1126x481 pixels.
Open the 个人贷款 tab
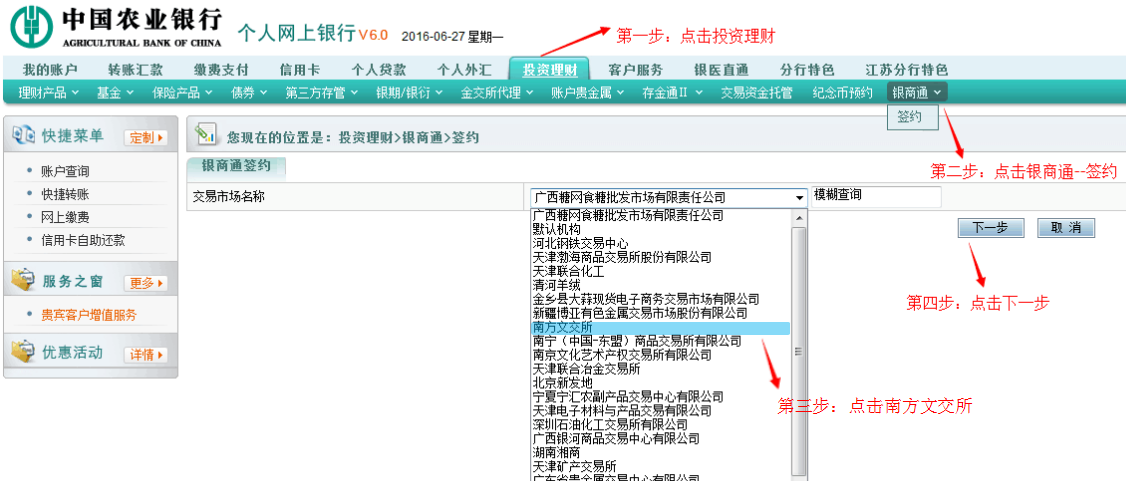pyautogui.click(x=378, y=70)
